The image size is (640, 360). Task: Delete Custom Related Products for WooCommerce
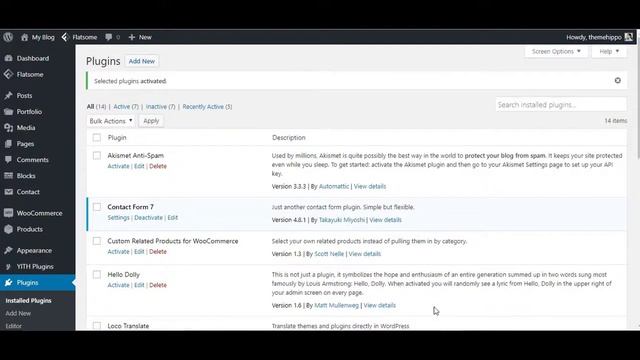coord(158,251)
